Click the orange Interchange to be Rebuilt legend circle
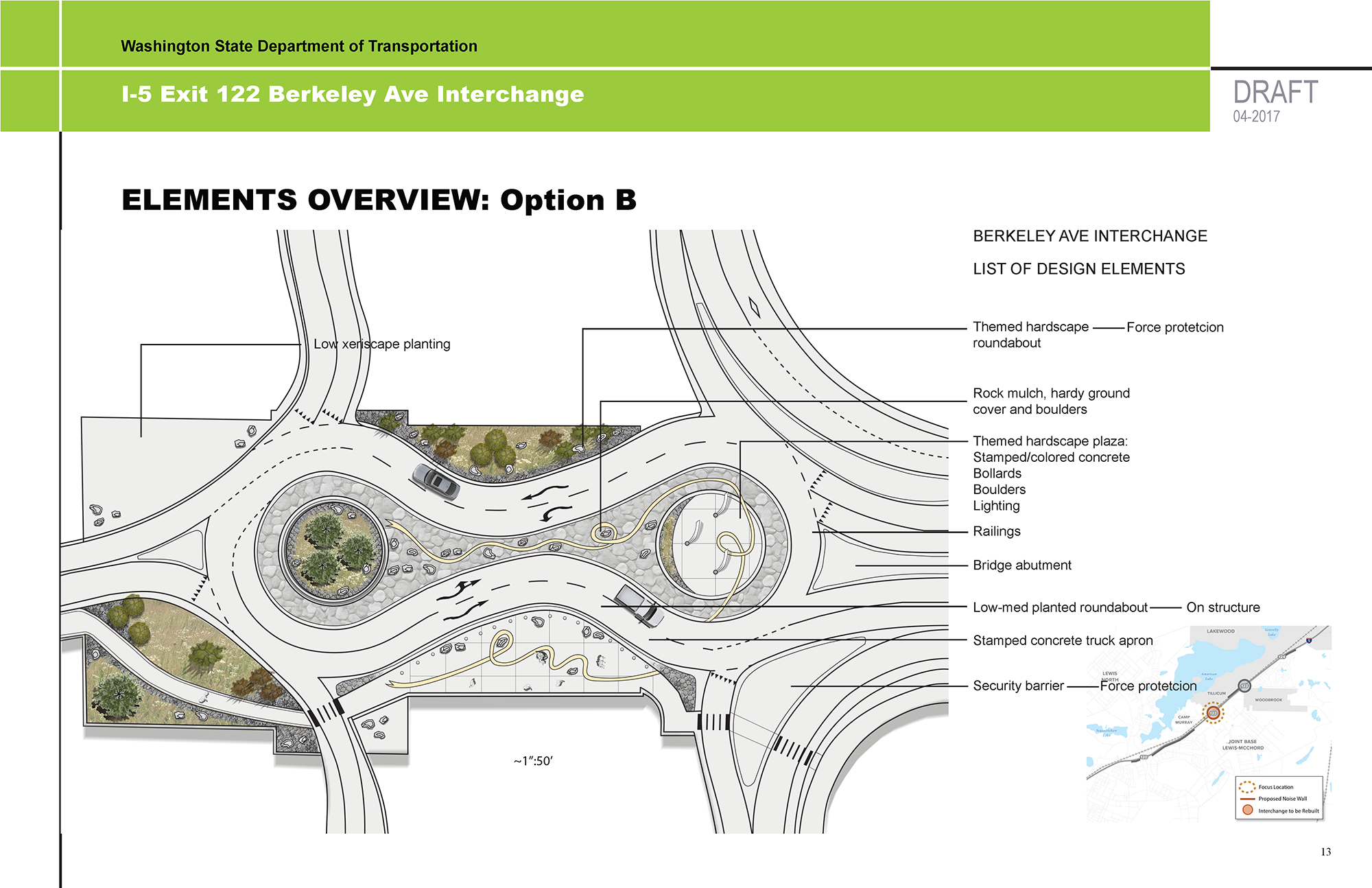1372x888 pixels. [1247, 810]
